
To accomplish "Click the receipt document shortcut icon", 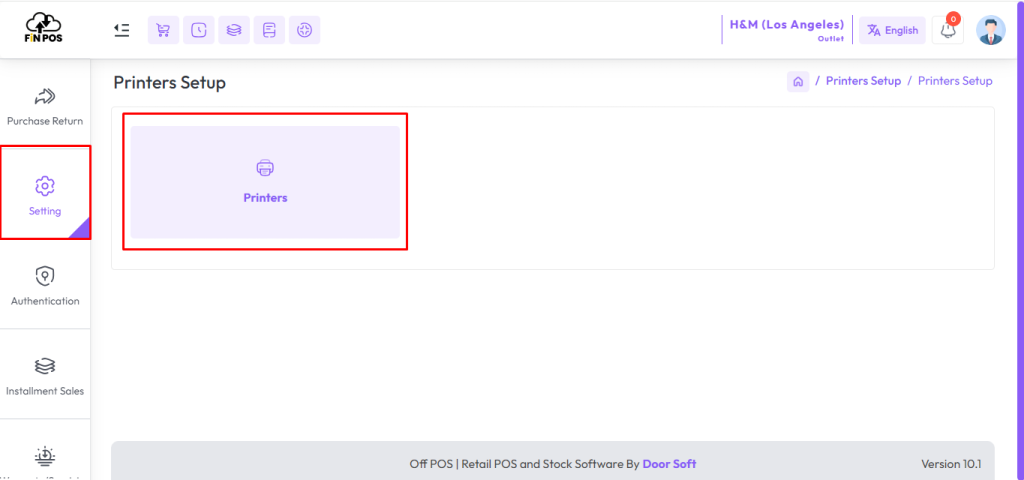I will 269,30.
